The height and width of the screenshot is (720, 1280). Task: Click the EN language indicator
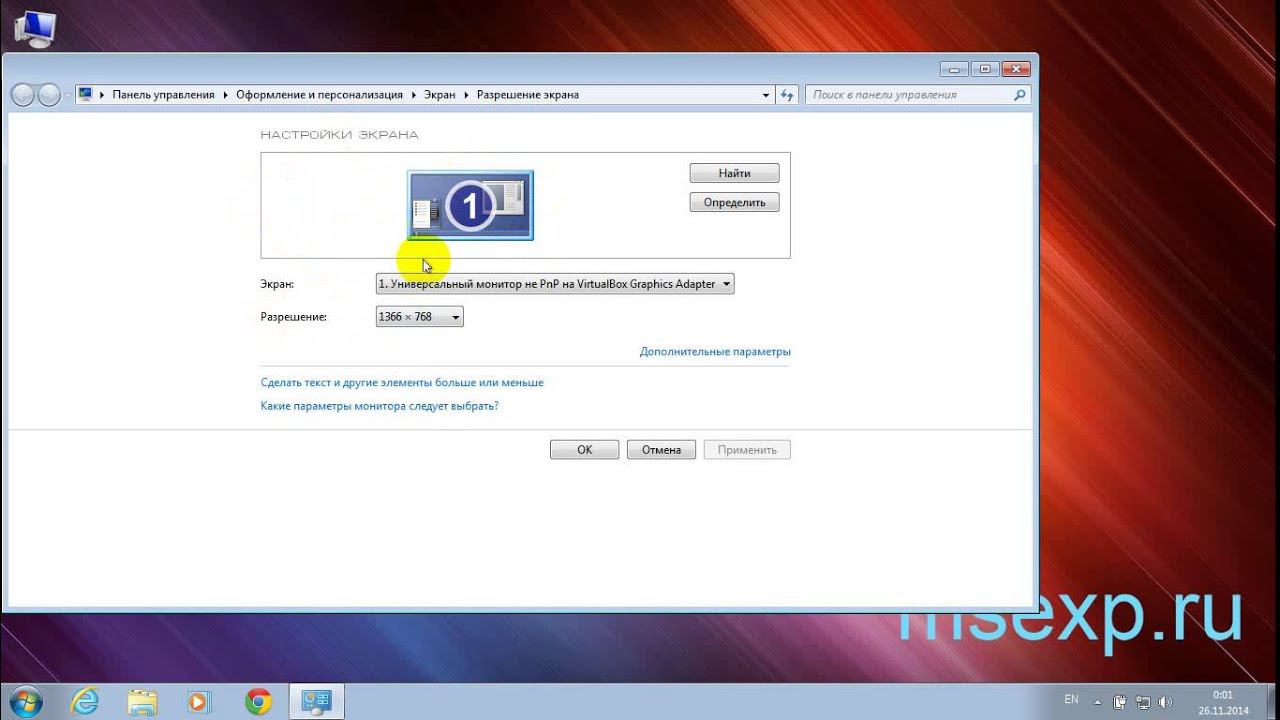click(x=1071, y=700)
